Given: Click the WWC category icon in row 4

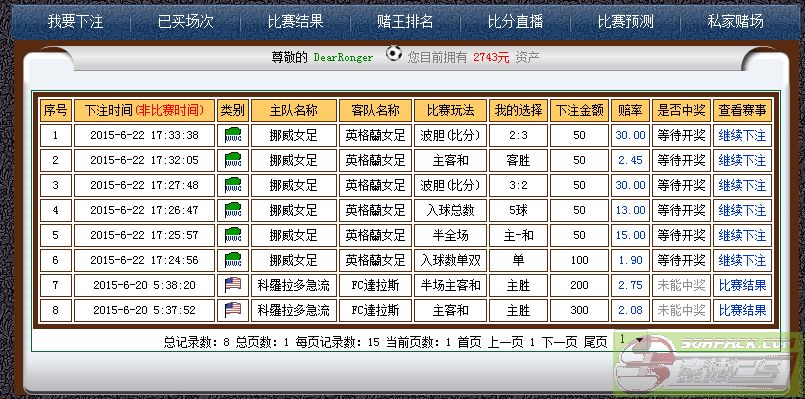Looking at the screenshot, I should tap(233, 211).
